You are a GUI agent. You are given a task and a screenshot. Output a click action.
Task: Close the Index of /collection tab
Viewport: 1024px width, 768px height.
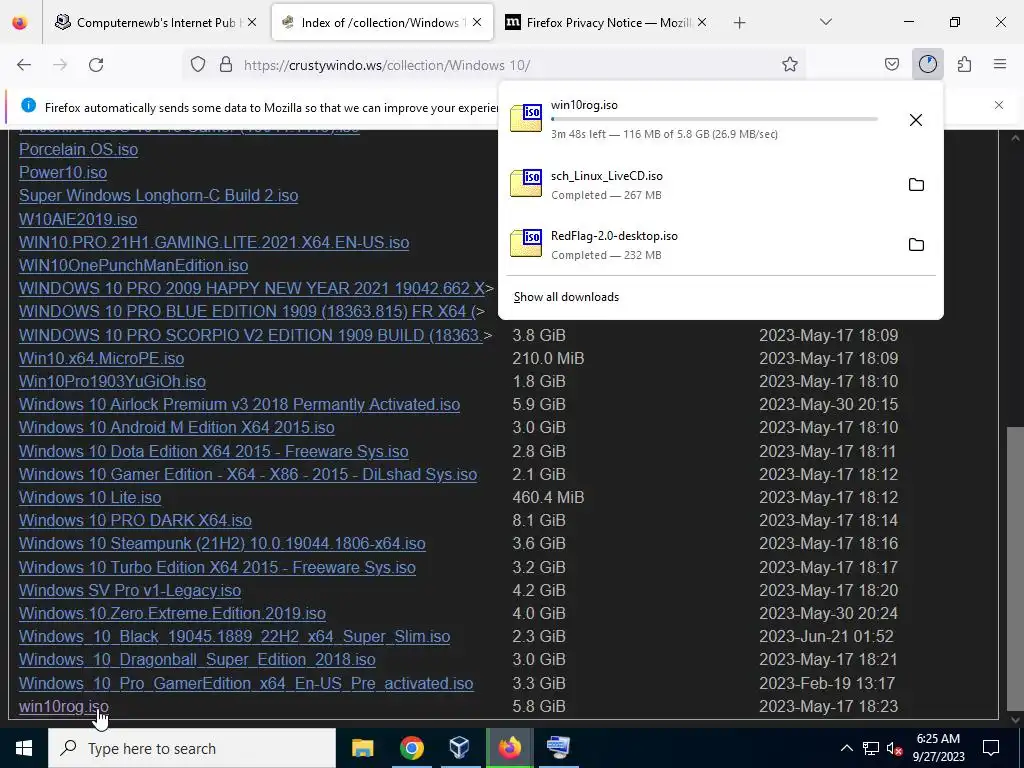point(477,22)
